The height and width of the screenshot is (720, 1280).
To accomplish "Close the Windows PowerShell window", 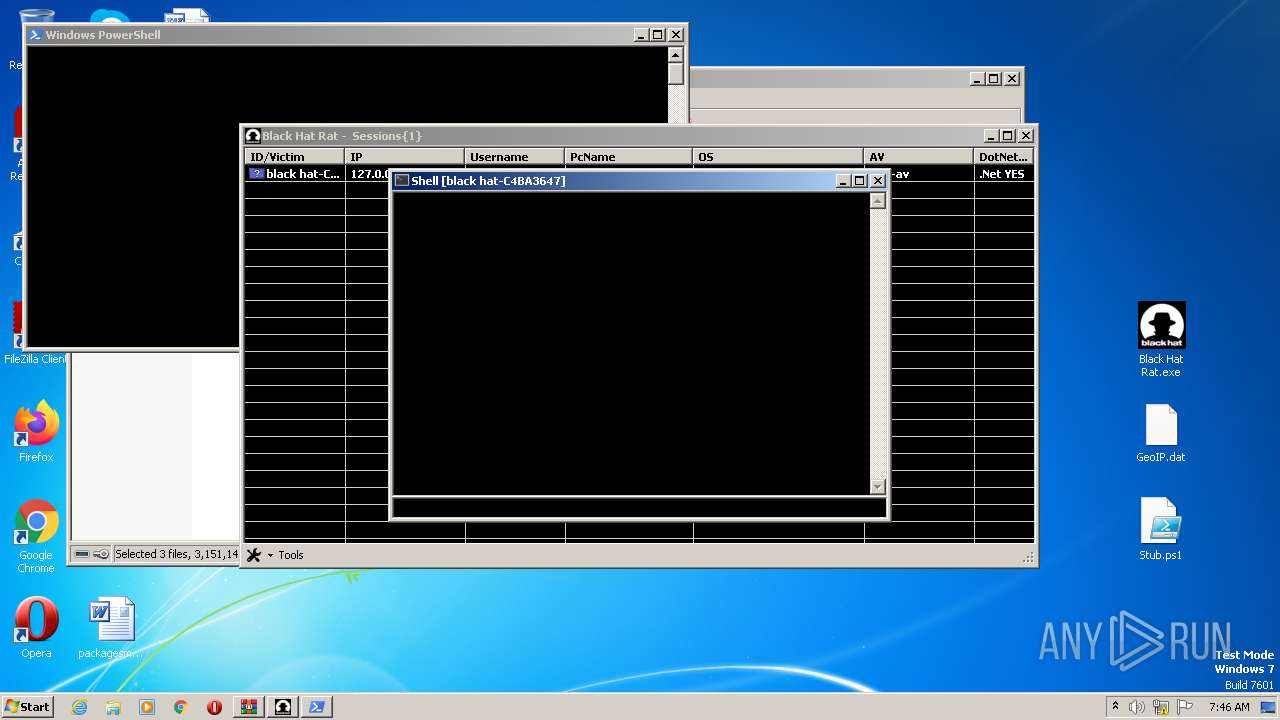I will pos(676,35).
